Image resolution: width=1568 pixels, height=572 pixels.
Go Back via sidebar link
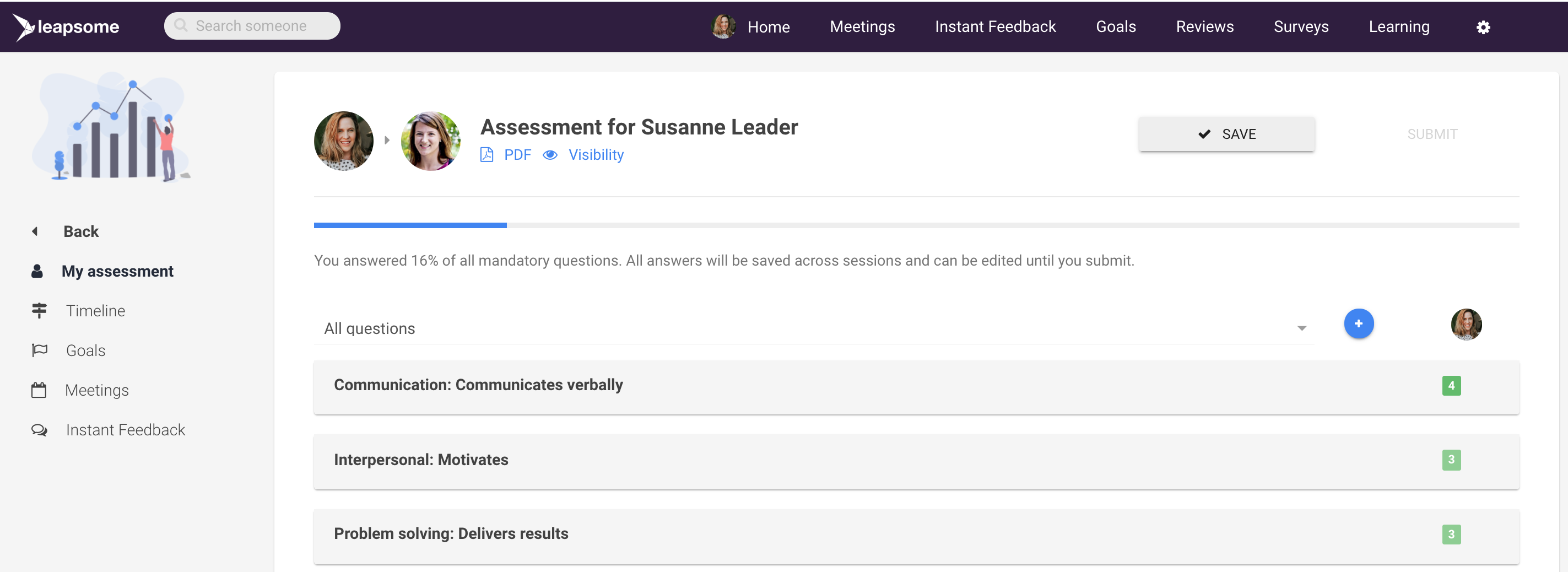pos(81,231)
